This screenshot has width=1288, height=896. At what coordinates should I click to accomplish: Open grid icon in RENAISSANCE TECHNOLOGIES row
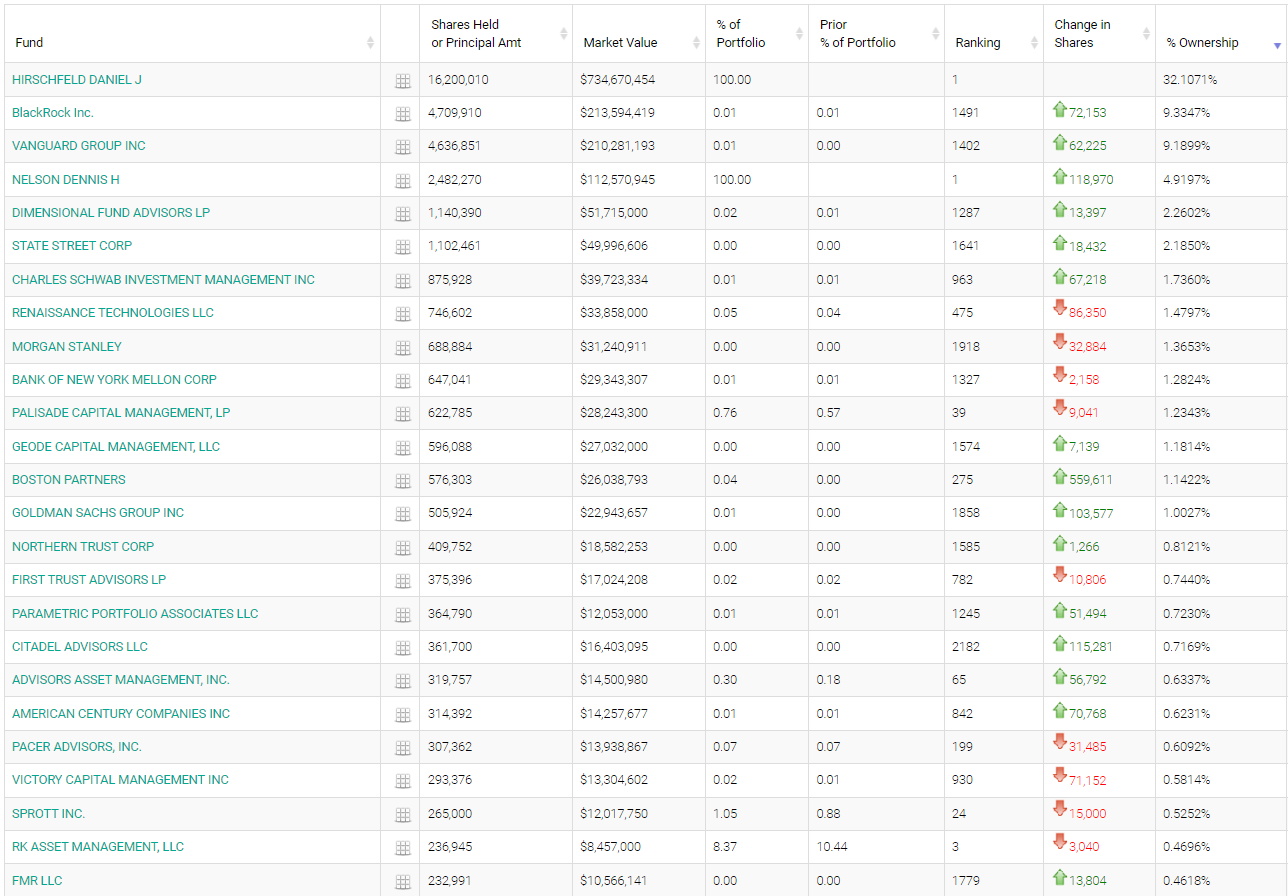pyautogui.click(x=403, y=314)
